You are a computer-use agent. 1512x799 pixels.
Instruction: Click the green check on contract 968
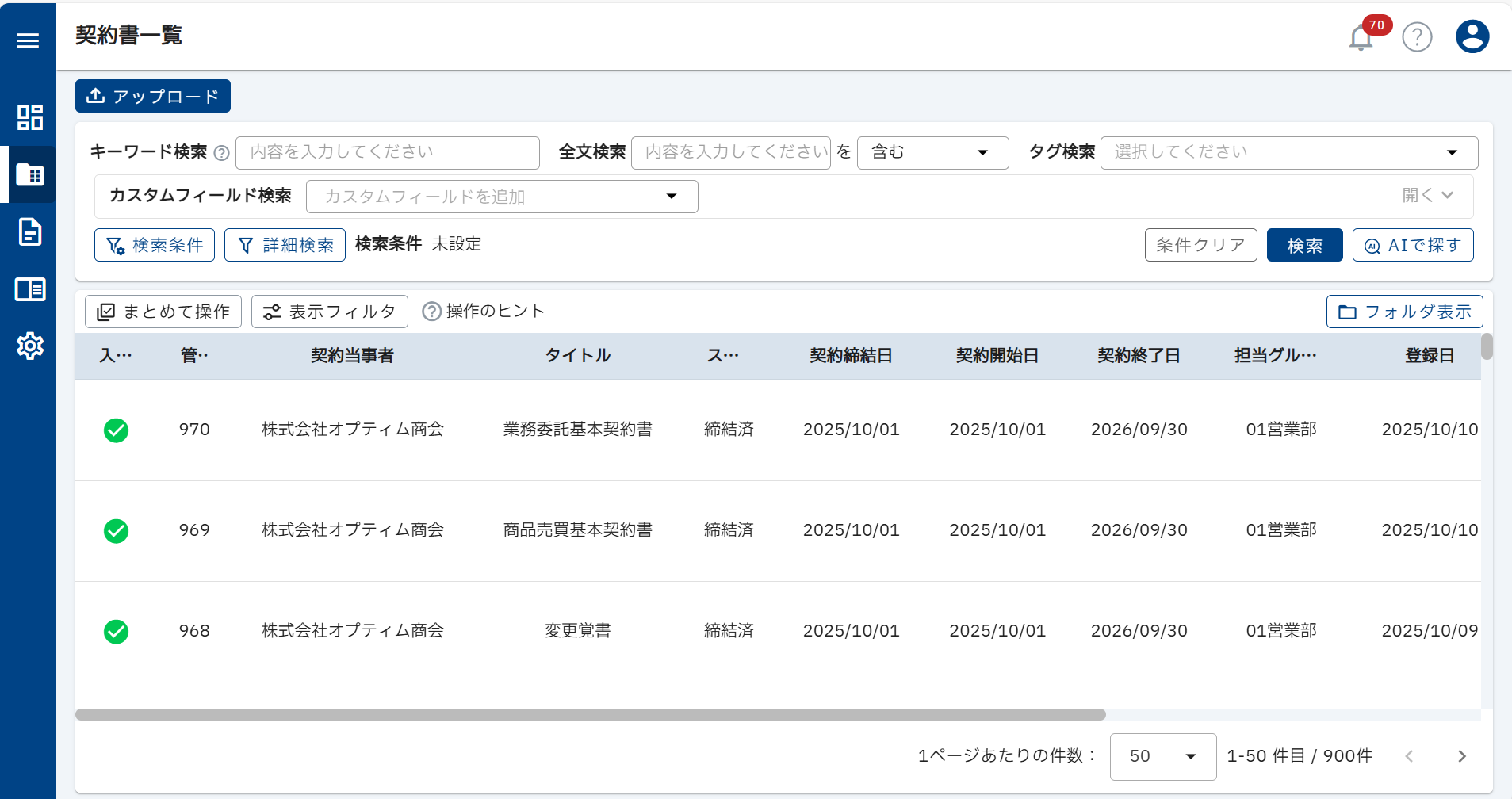[x=117, y=632]
